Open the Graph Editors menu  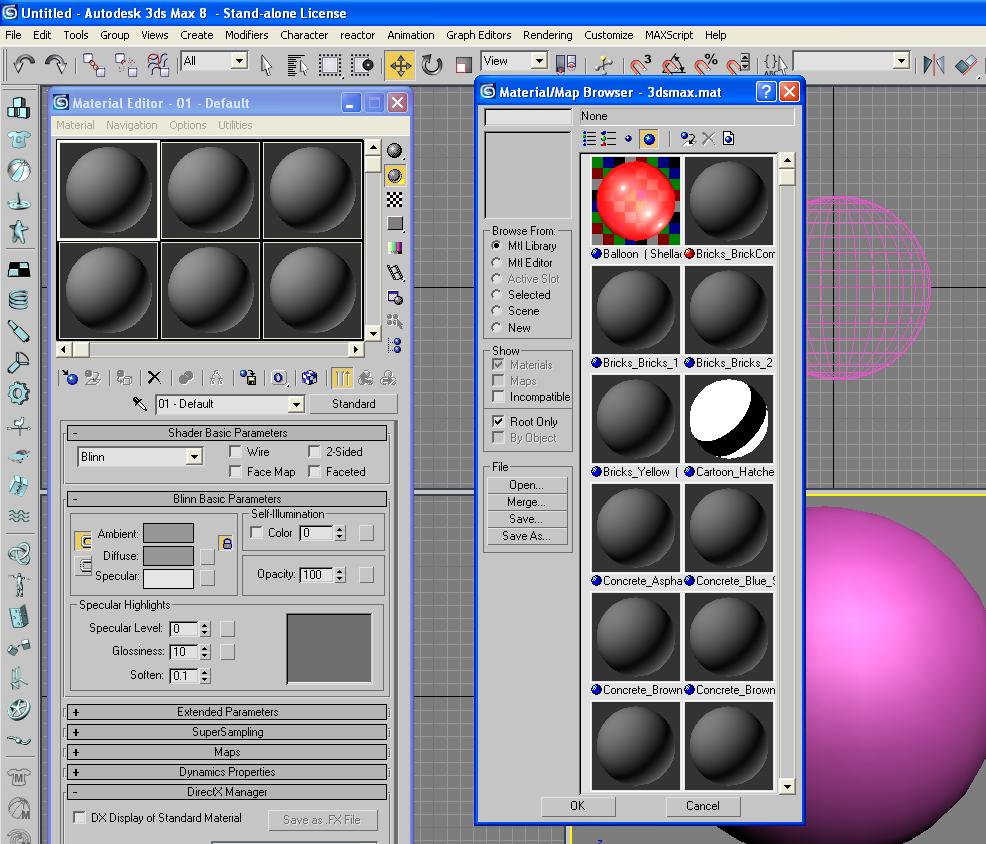tap(479, 35)
